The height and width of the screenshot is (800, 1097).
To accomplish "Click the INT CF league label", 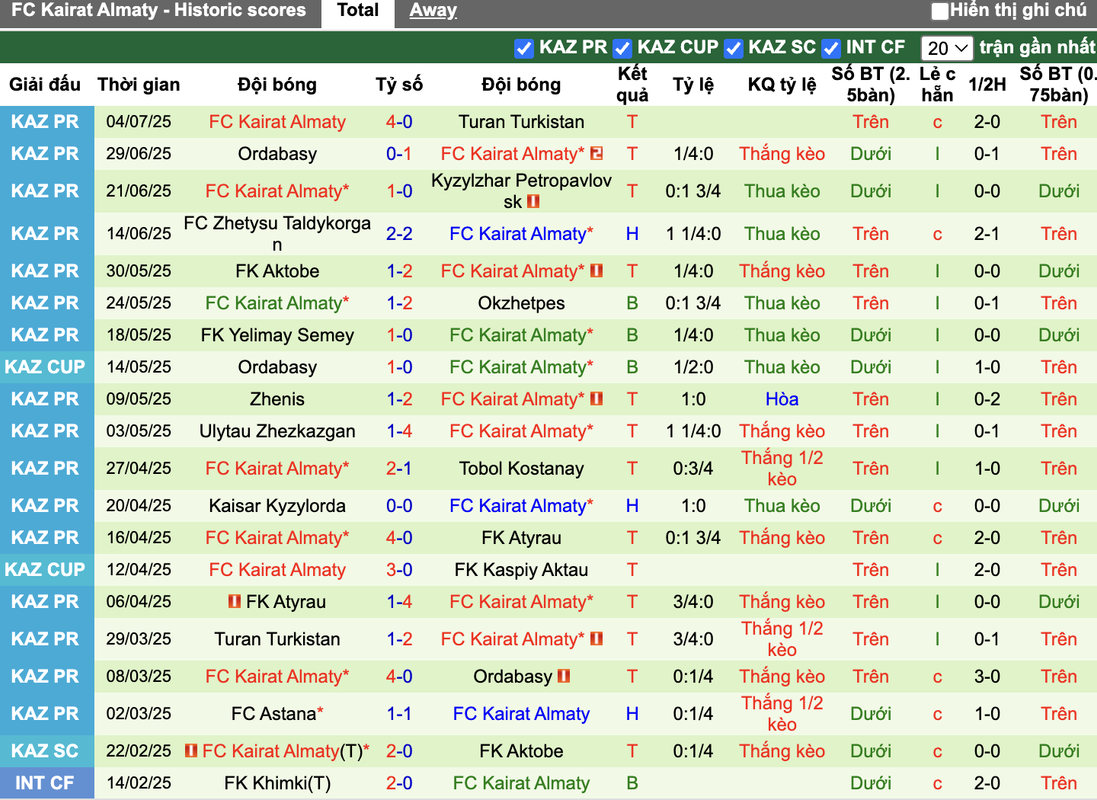I will [44, 783].
